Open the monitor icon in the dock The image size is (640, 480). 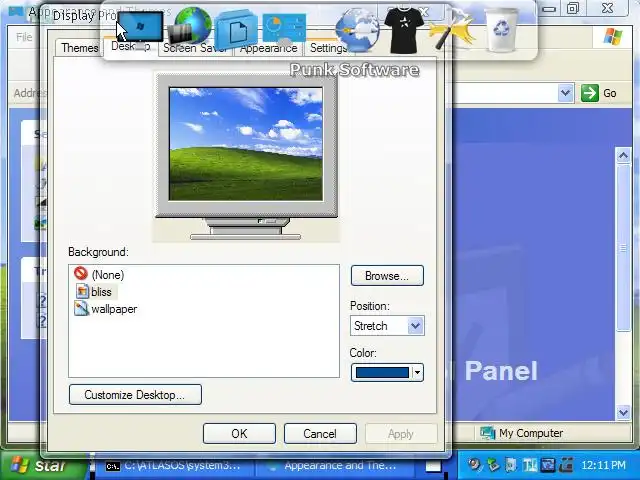coord(142,30)
